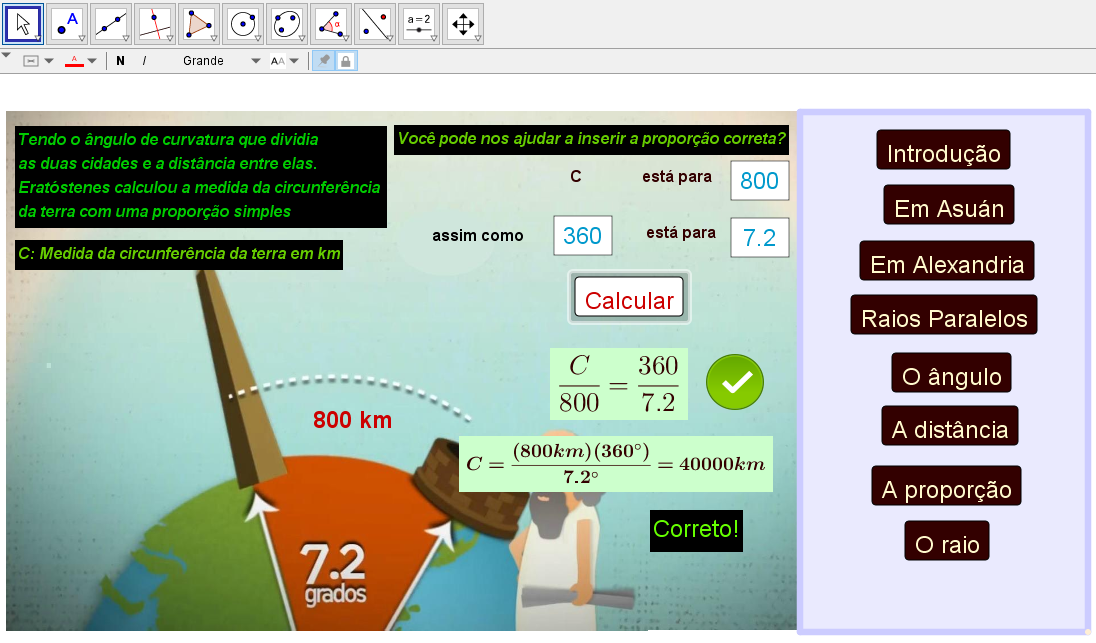
Task: Expand the text background style dropdown arrow
Action: (49, 61)
